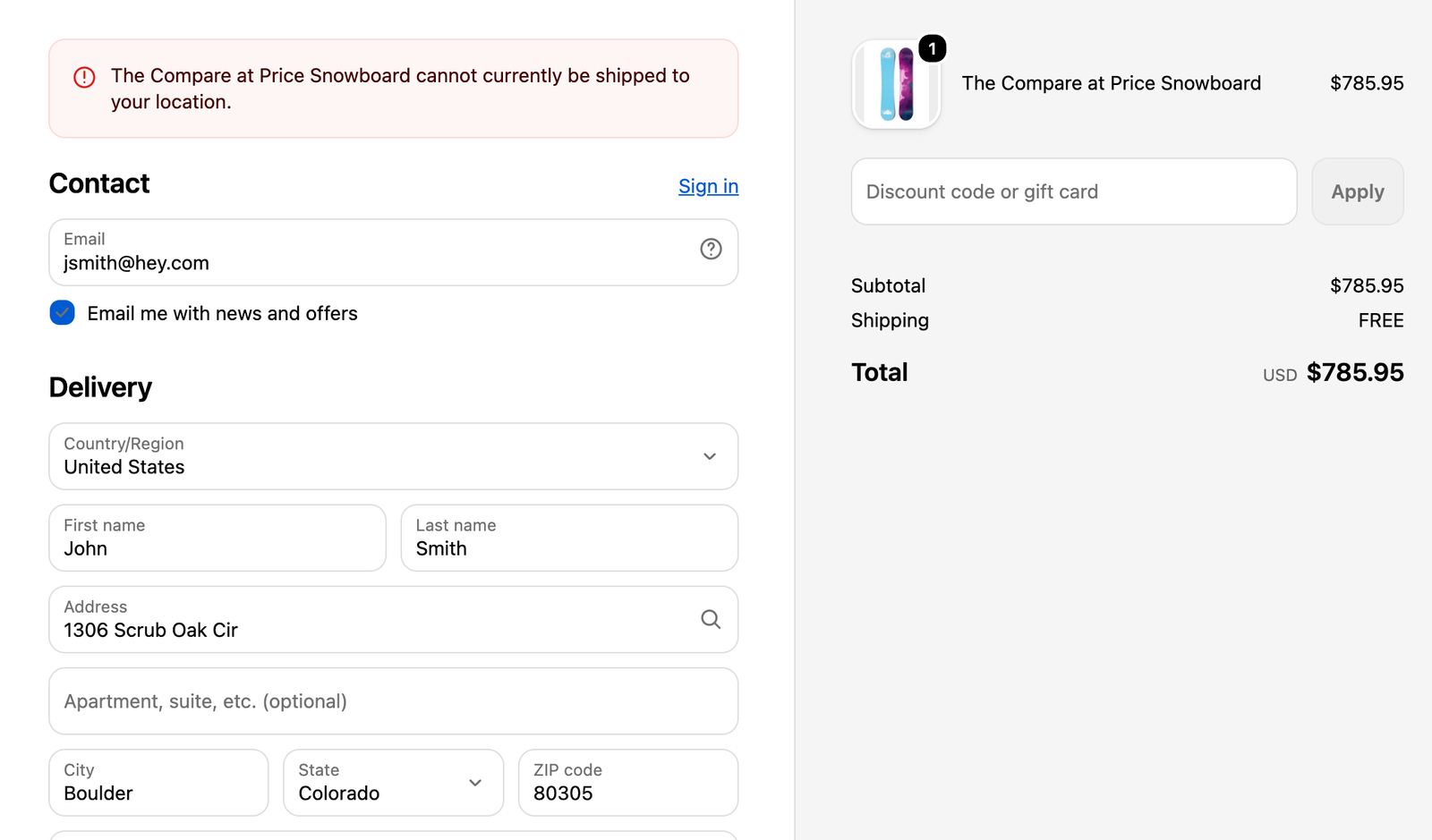The height and width of the screenshot is (840, 1432).
Task: Click The Compare at Price Snowboard product name
Action: click(x=1112, y=83)
